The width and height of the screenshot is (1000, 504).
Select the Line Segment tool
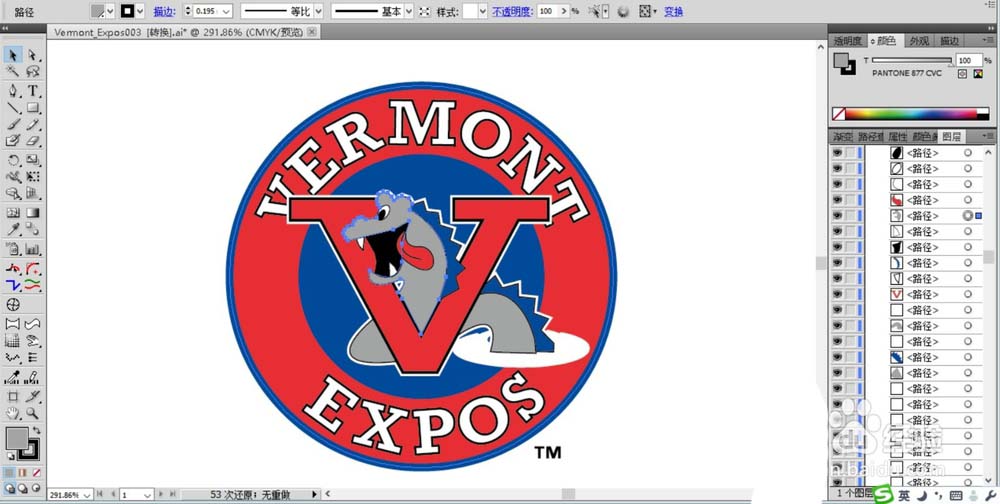coord(13,107)
